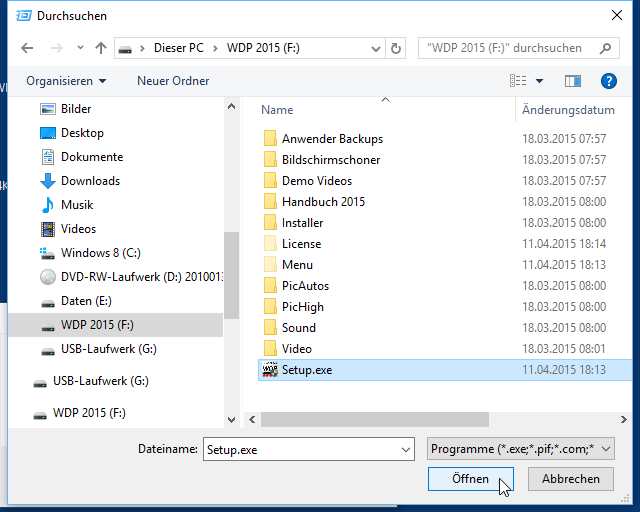Screen dimensions: 640x512
Task: Click Neuer Ordner
Action: [173, 81]
